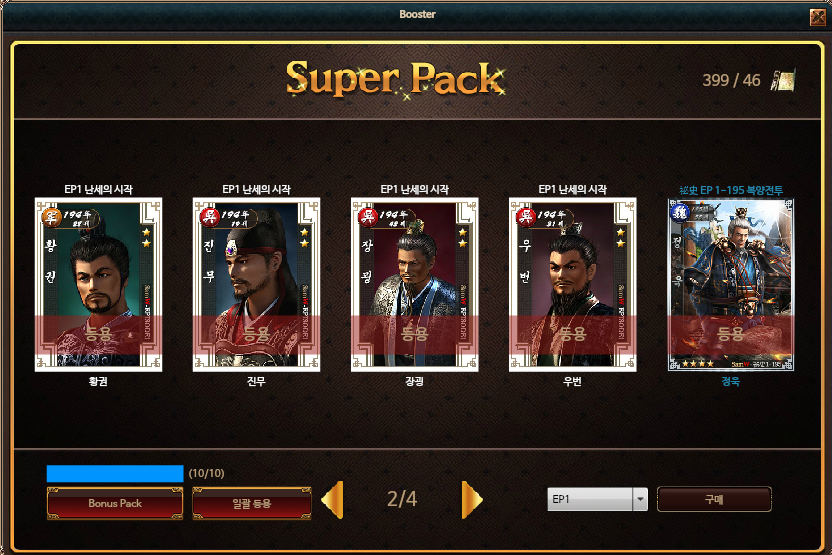Click the 일괄 등용 button
This screenshot has width=832, height=555.
click(252, 503)
